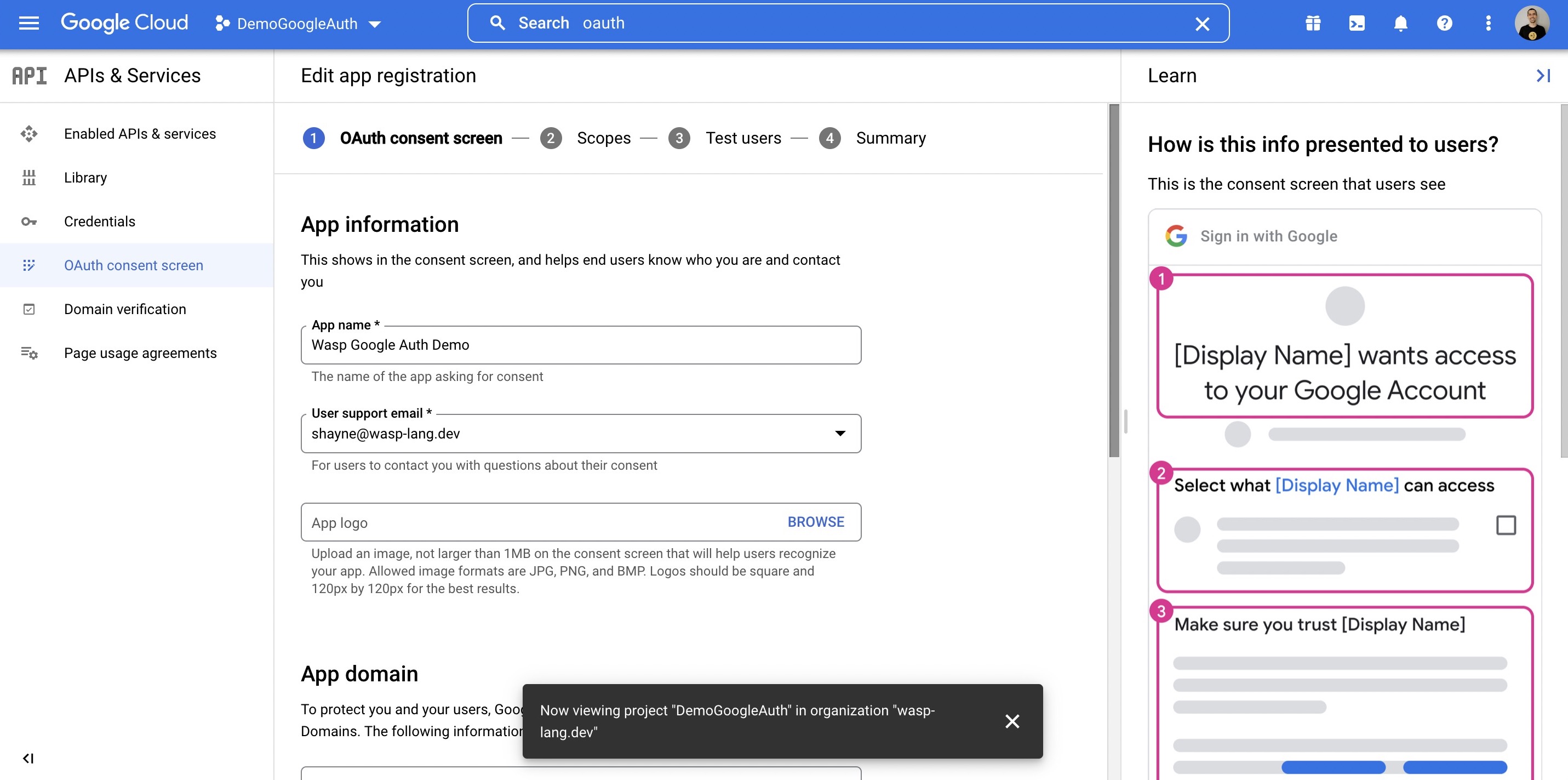Clear the oauth search query
The width and height of the screenshot is (1568, 780).
click(x=1202, y=23)
